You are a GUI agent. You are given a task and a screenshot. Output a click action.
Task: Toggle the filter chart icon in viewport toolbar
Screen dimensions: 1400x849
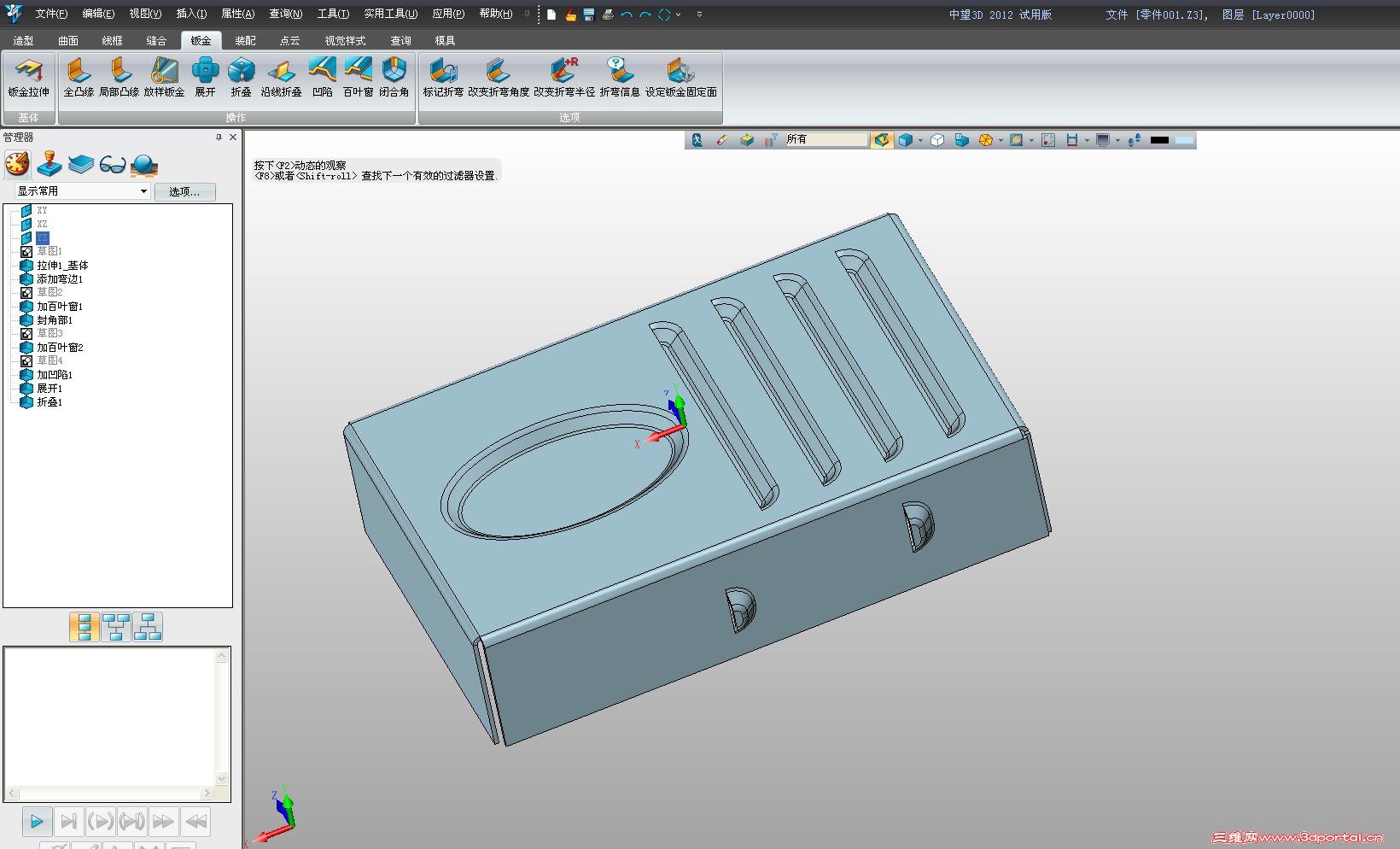(x=771, y=140)
